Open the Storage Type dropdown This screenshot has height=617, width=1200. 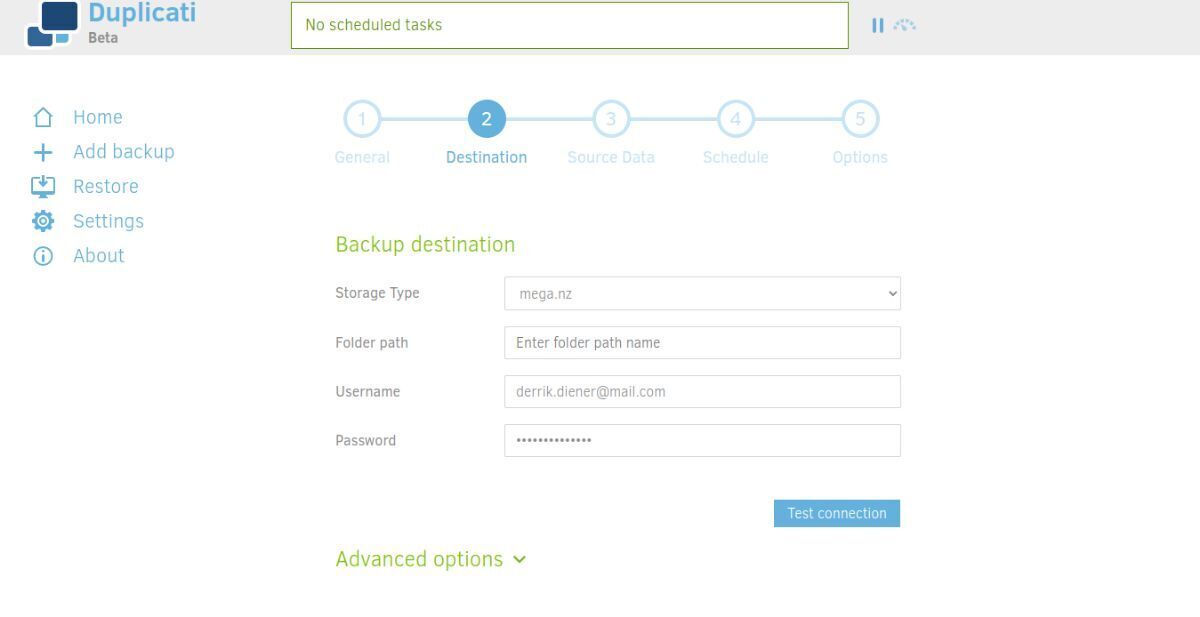(x=702, y=294)
